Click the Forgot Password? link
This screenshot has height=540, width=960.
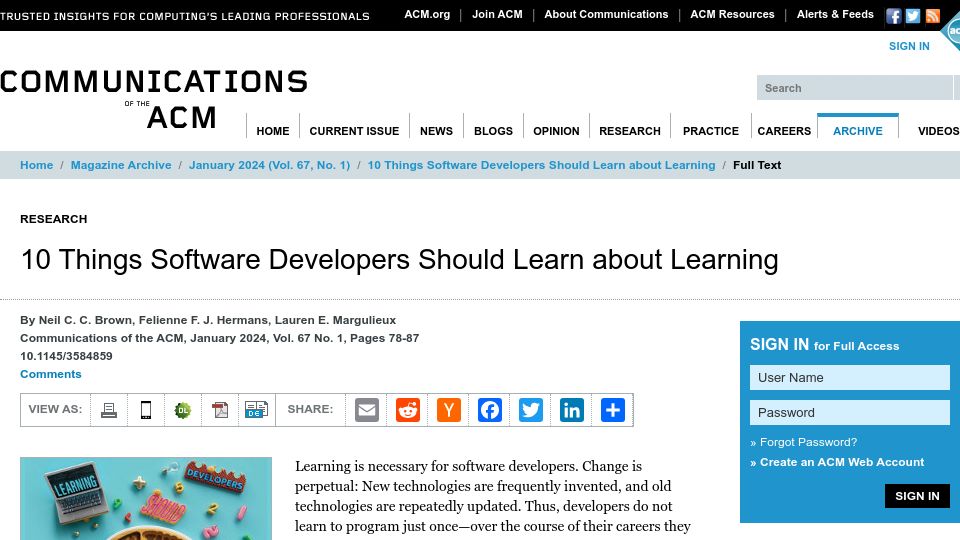808,442
